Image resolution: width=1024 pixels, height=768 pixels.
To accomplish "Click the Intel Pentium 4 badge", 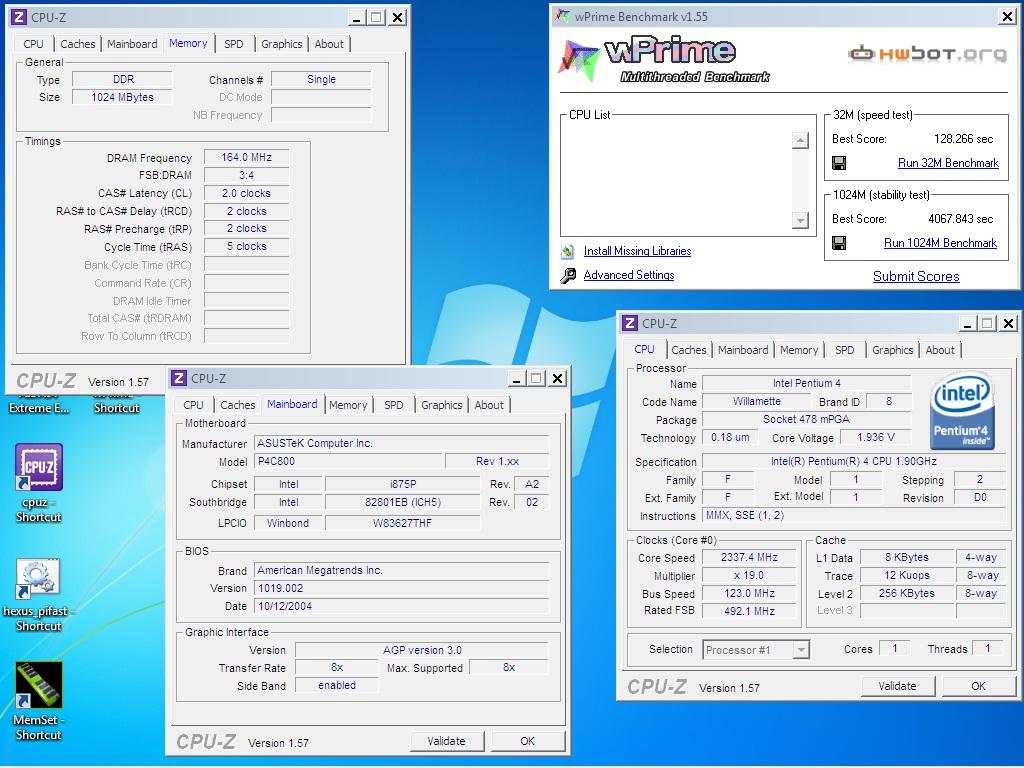I will pos(962,410).
